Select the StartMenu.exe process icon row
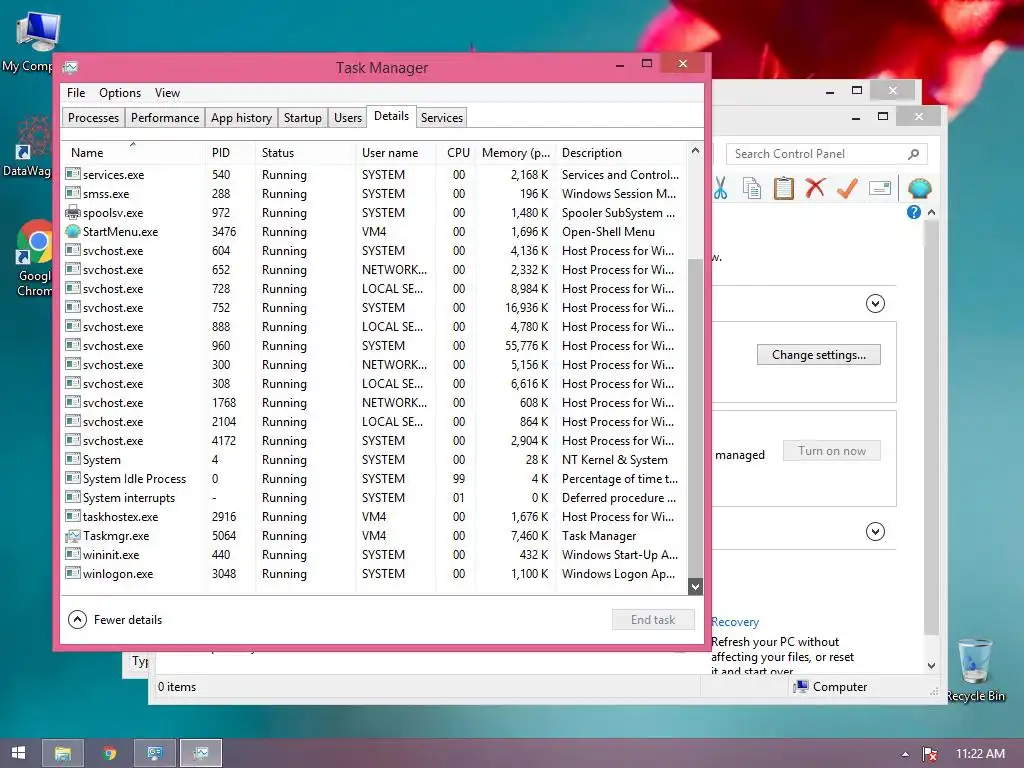This screenshot has width=1024, height=768. point(72,232)
